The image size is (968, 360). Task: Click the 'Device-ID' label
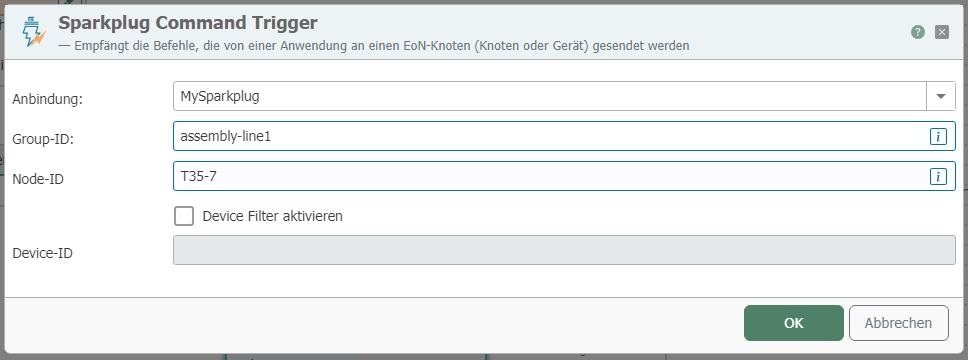tap(43, 253)
